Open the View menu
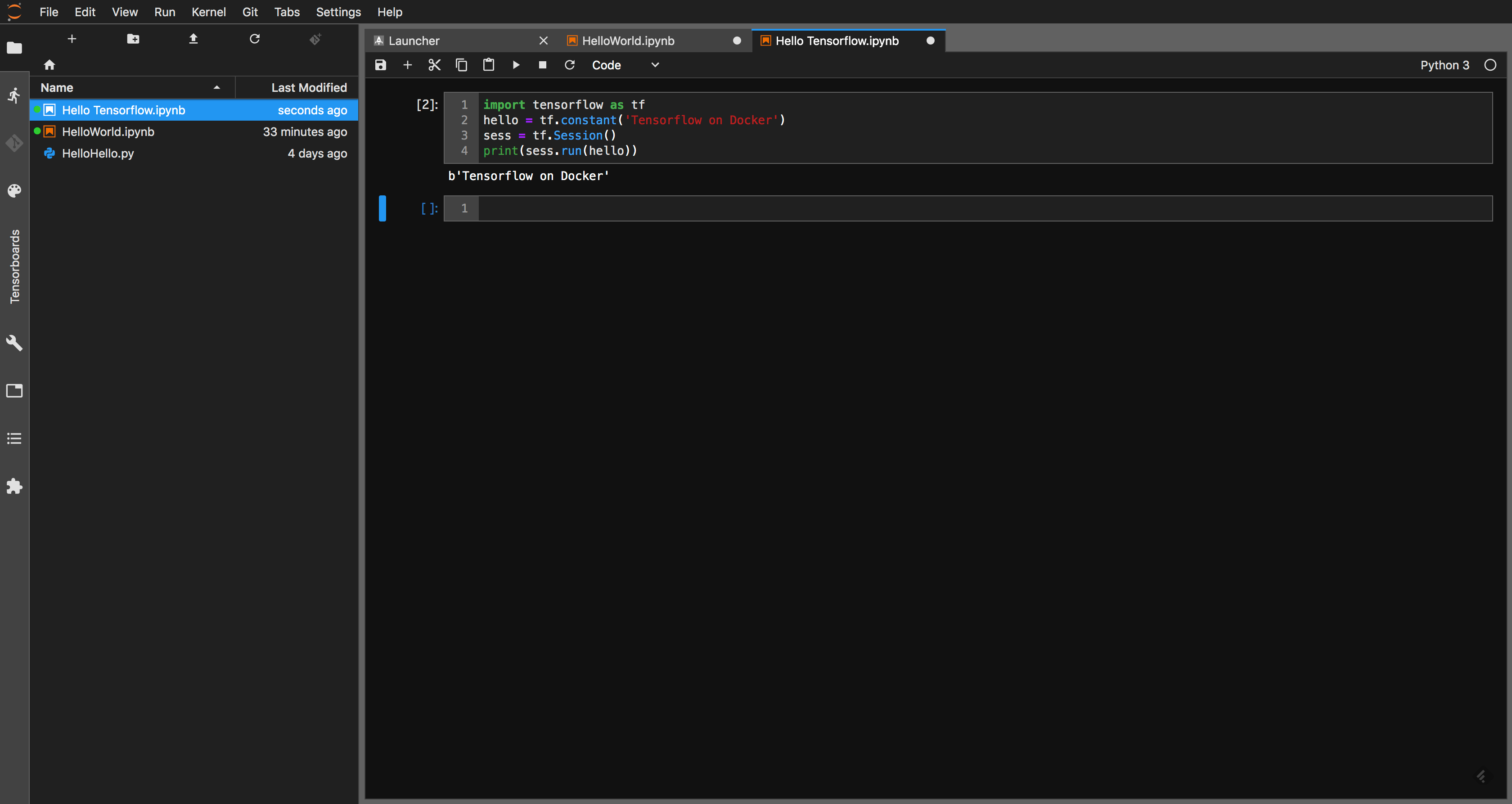Screen dimensions: 1512x804 tap(125, 12)
